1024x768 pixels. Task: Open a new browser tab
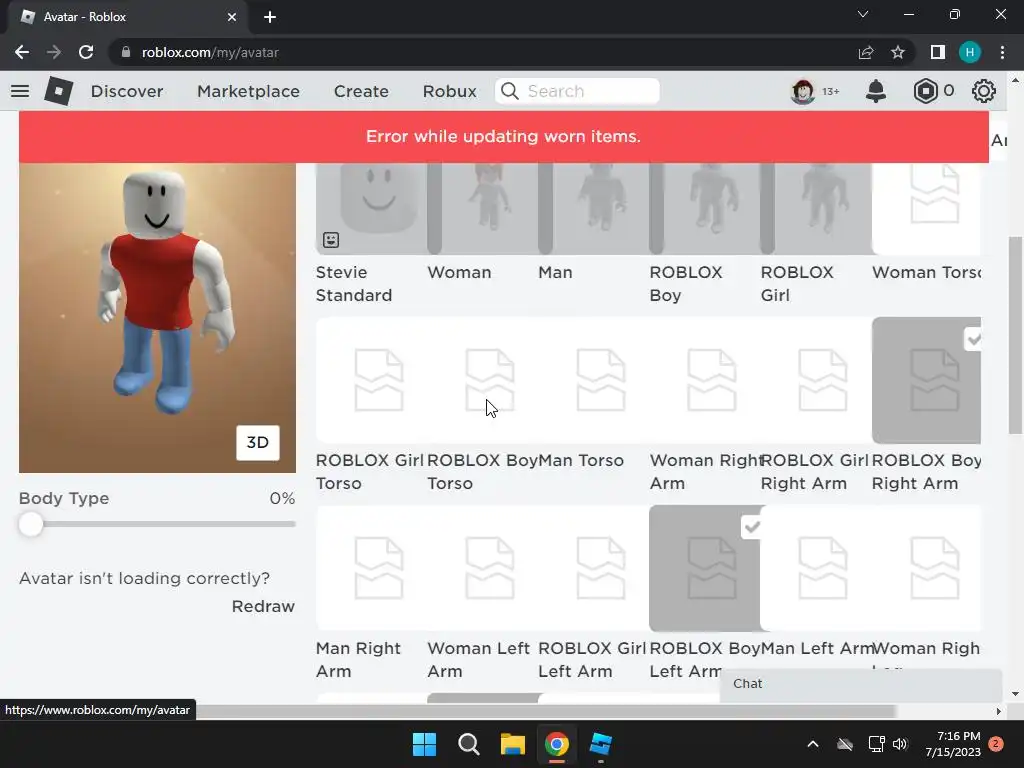point(270,17)
